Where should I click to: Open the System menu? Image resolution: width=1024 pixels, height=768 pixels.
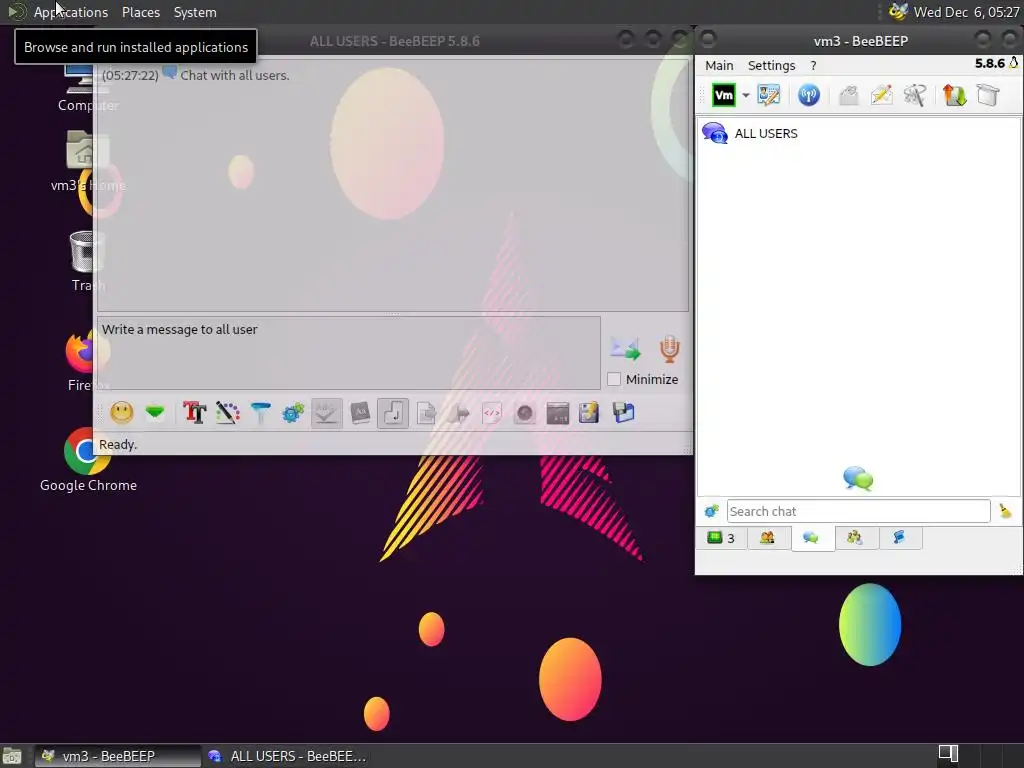click(x=195, y=12)
